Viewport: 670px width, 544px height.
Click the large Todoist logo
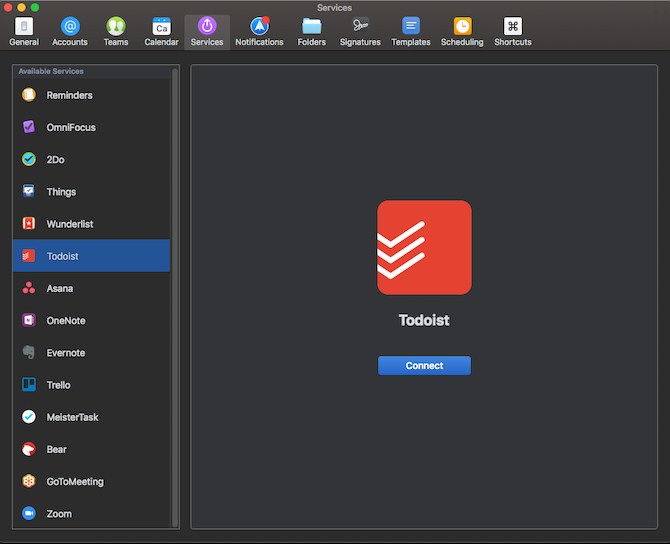pos(424,247)
